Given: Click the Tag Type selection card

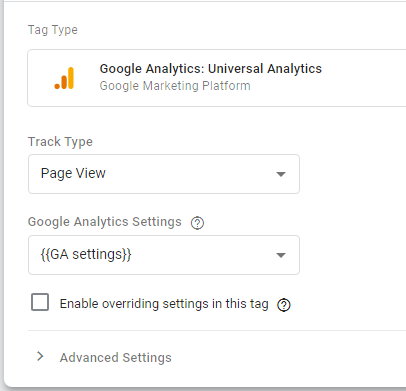Looking at the screenshot, I should (x=217, y=78).
